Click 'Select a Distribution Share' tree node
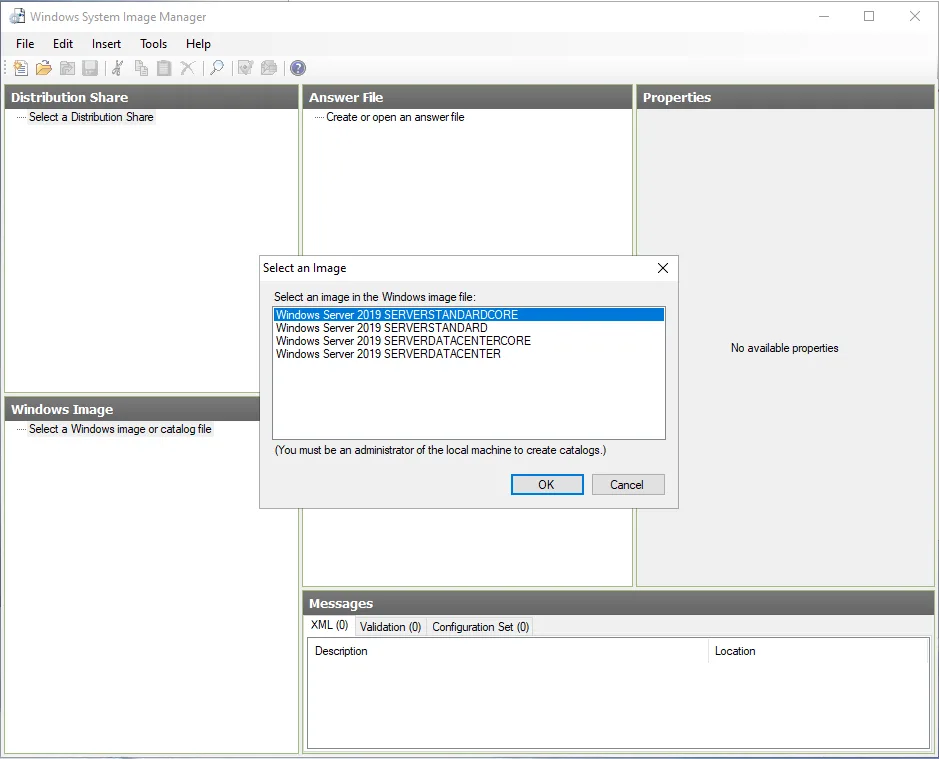The image size is (939, 759). (91, 117)
